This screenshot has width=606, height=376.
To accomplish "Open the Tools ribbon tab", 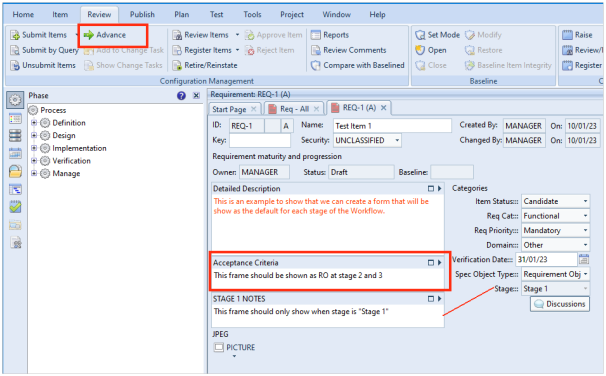I will (x=252, y=15).
